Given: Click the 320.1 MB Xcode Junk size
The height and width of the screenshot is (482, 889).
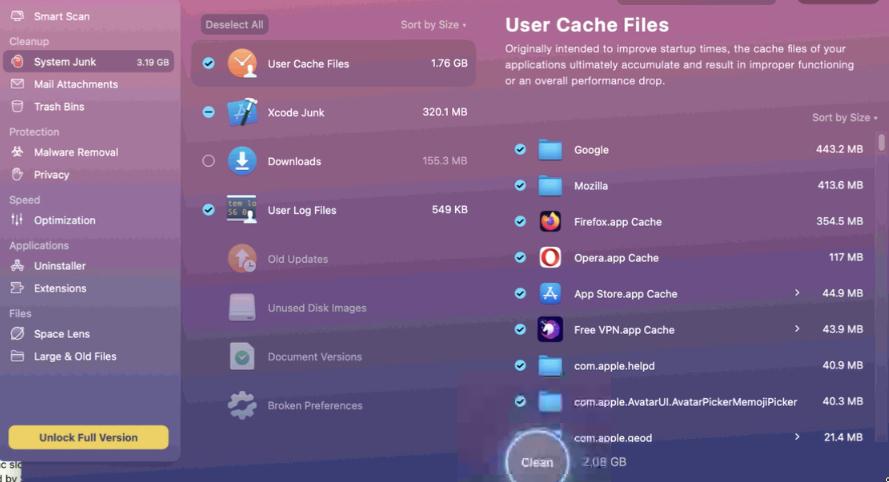Looking at the screenshot, I should click(x=444, y=112).
